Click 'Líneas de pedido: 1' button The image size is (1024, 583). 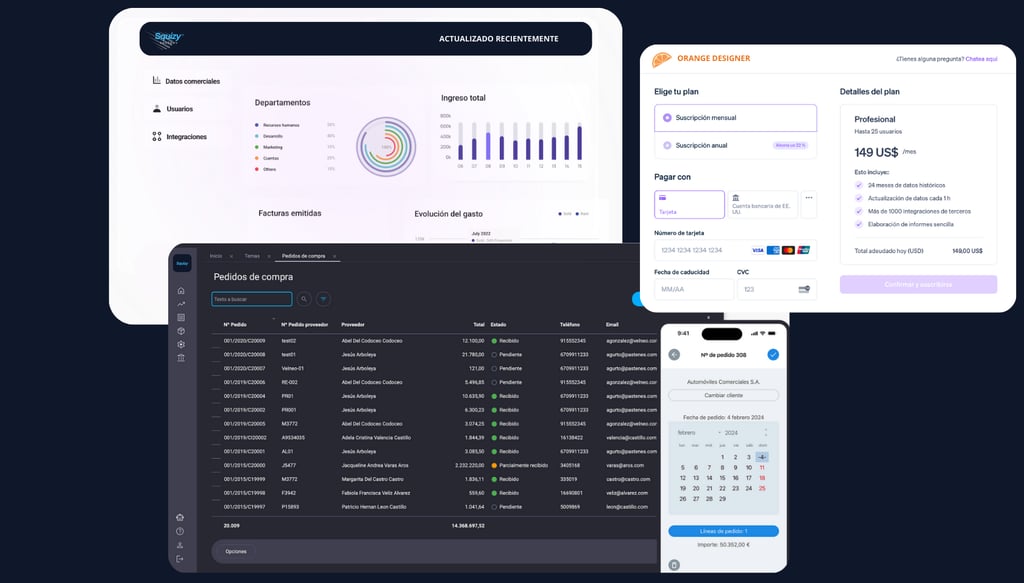(x=724, y=531)
